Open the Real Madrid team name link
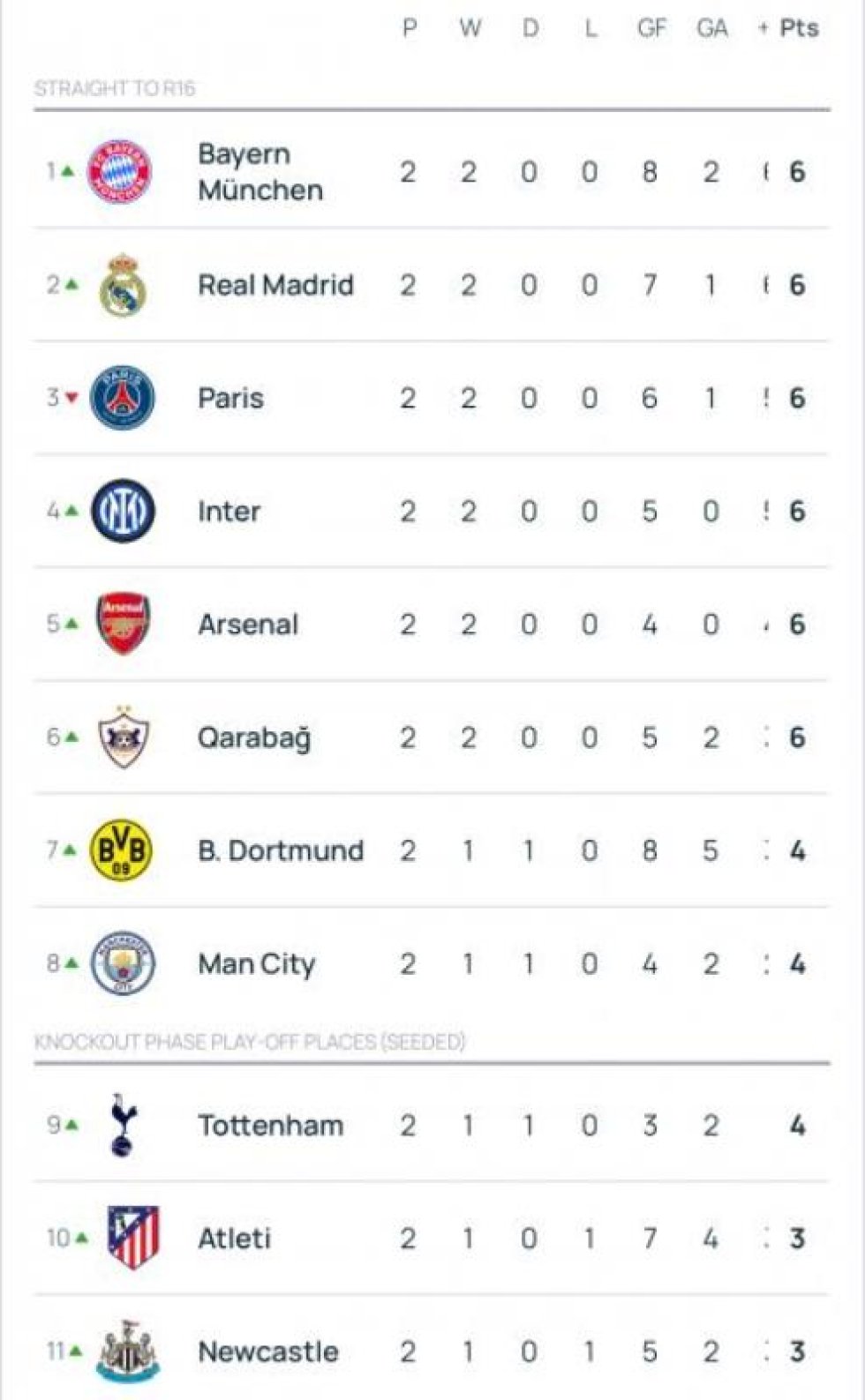 pyautogui.click(x=275, y=285)
